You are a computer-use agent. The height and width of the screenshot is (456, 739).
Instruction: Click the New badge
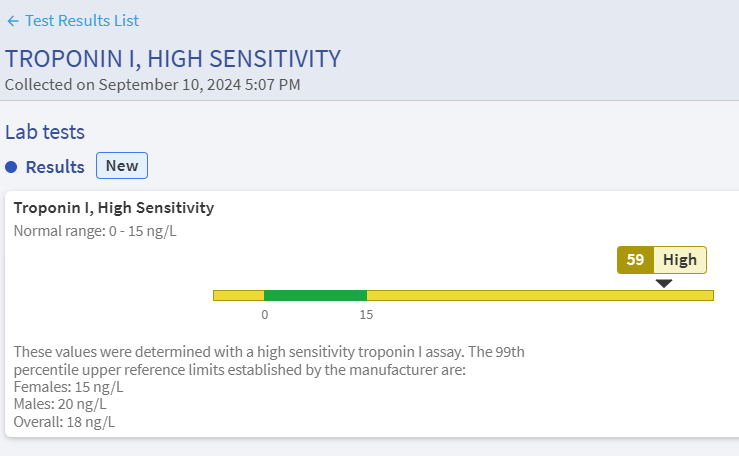point(122,166)
